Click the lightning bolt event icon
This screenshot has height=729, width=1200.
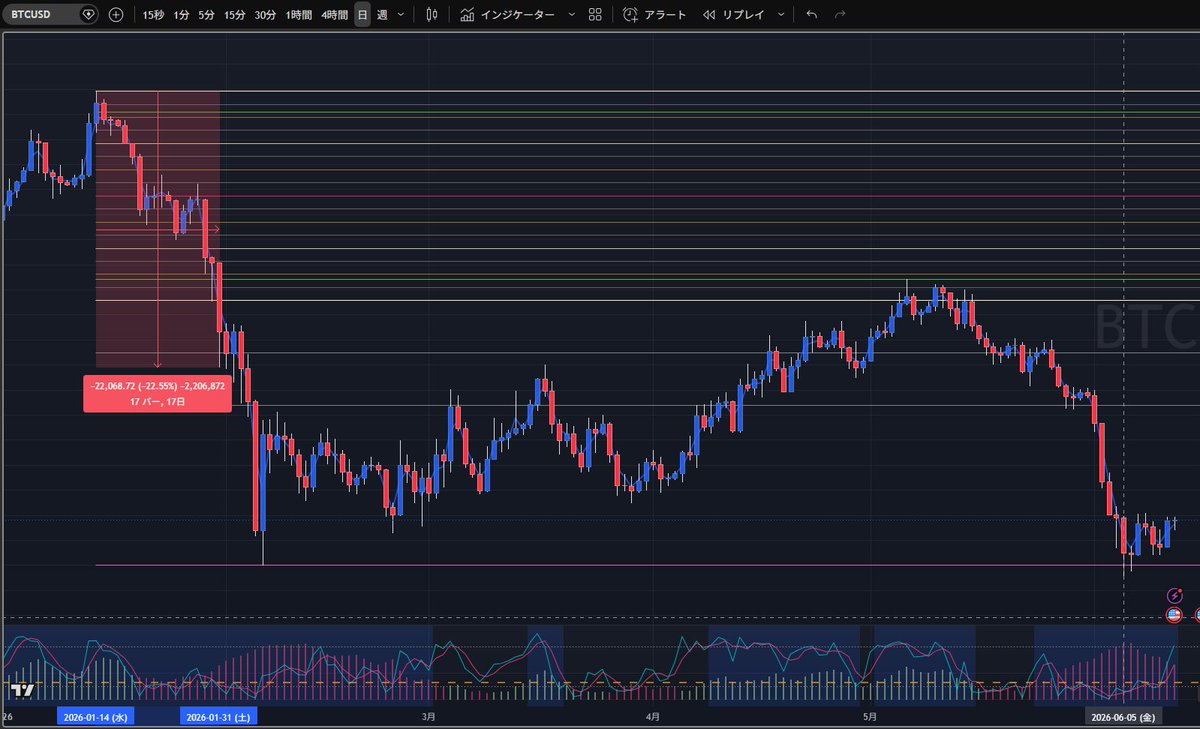(x=1174, y=596)
